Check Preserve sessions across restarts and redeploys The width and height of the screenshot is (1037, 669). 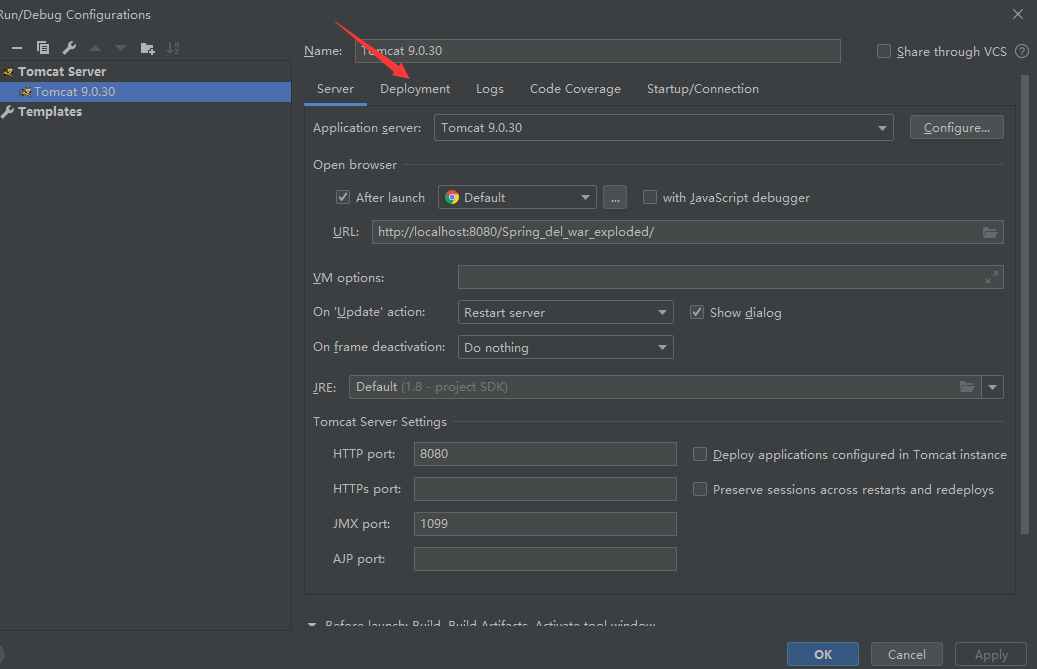700,489
